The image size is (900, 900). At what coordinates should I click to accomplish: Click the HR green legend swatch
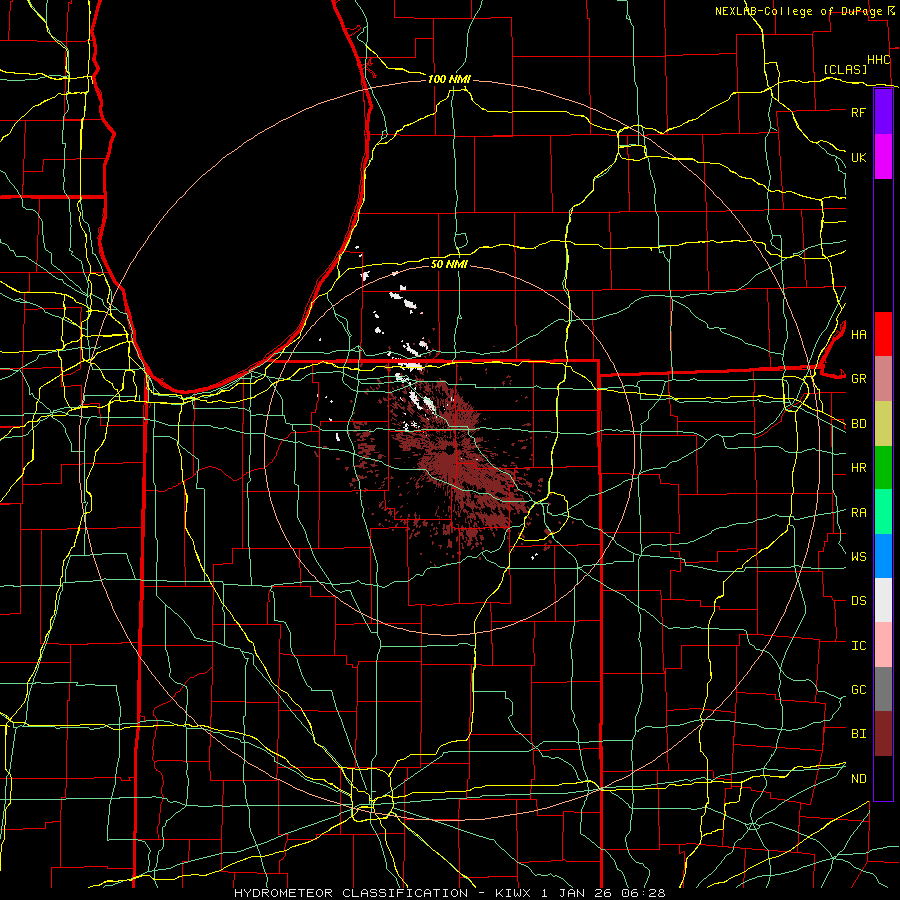pyautogui.click(x=883, y=468)
